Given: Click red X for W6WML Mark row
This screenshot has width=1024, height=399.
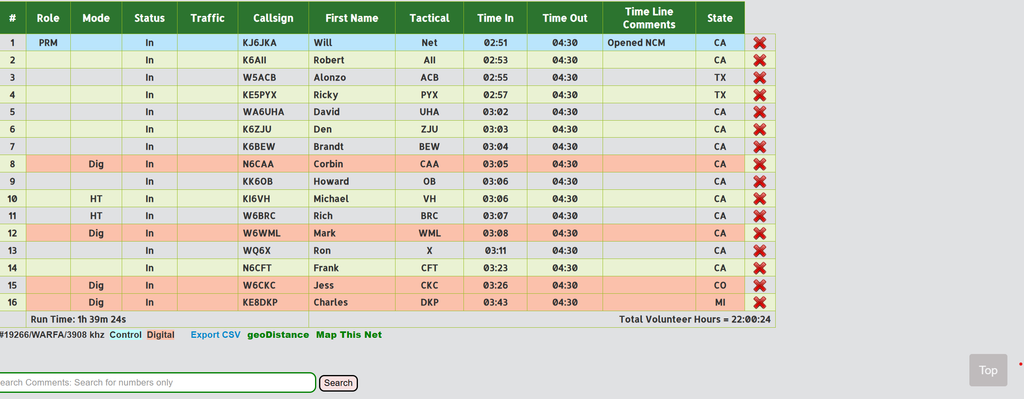Looking at the screenshot, I should point(760,234).
